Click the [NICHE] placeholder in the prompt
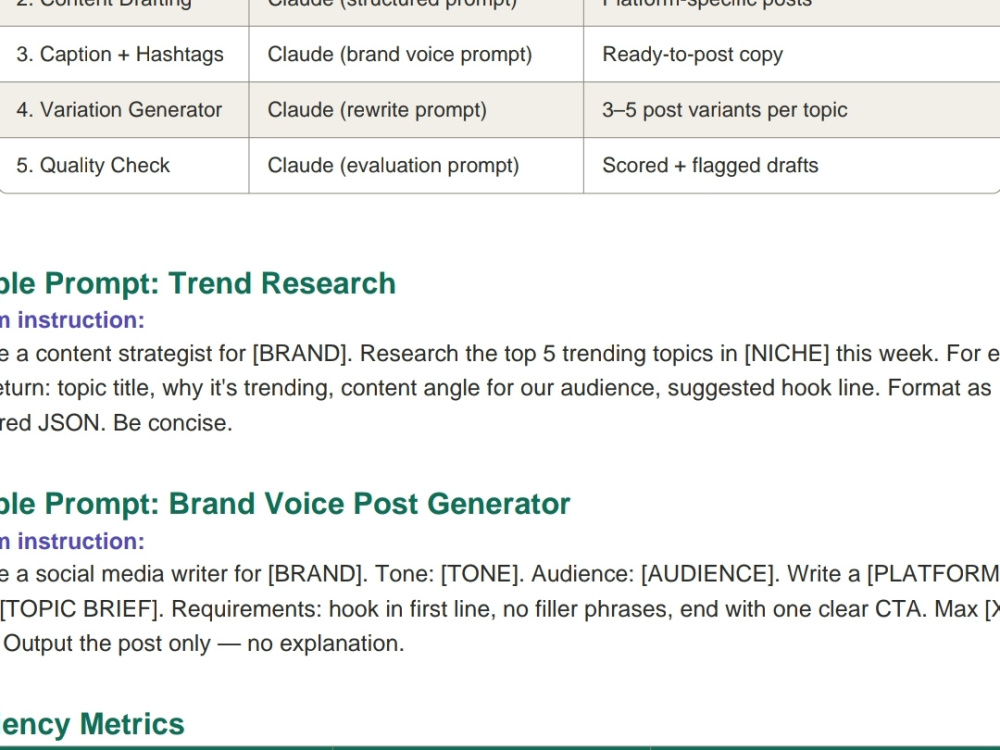 (x=787, y=353)
